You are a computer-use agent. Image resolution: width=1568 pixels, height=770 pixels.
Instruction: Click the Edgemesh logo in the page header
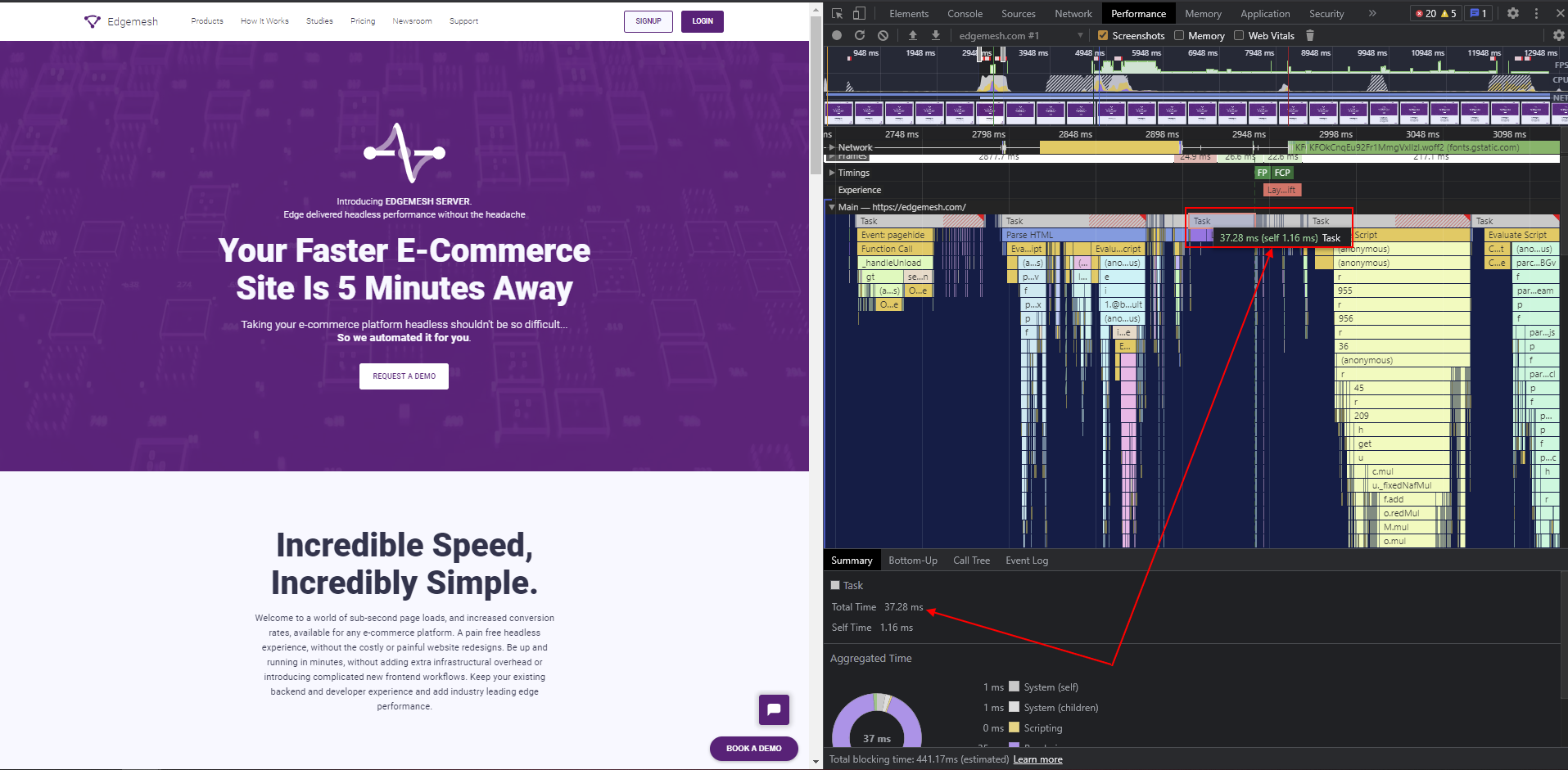(x=121, y=21)
